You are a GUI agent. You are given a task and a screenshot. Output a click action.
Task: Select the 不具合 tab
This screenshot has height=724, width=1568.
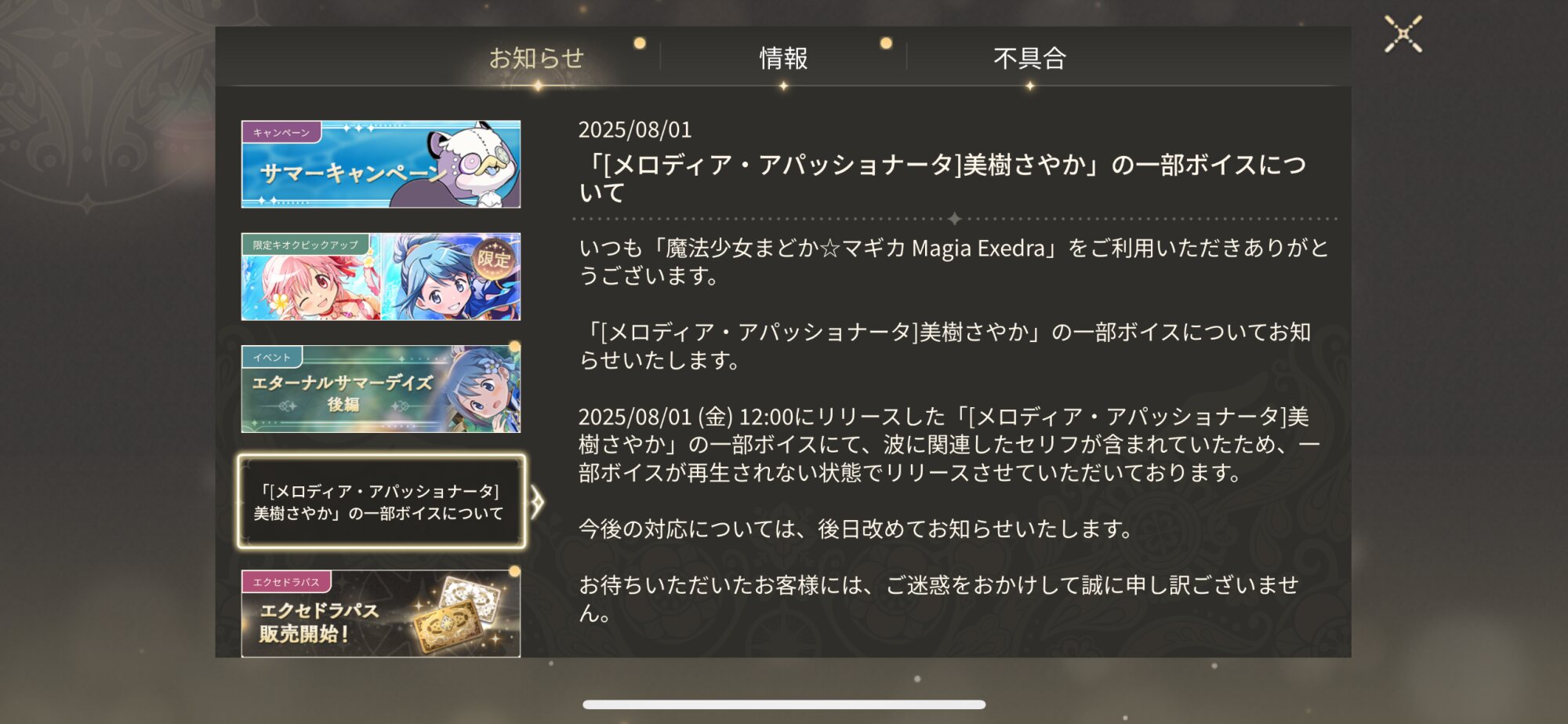tap(1029, 58)
